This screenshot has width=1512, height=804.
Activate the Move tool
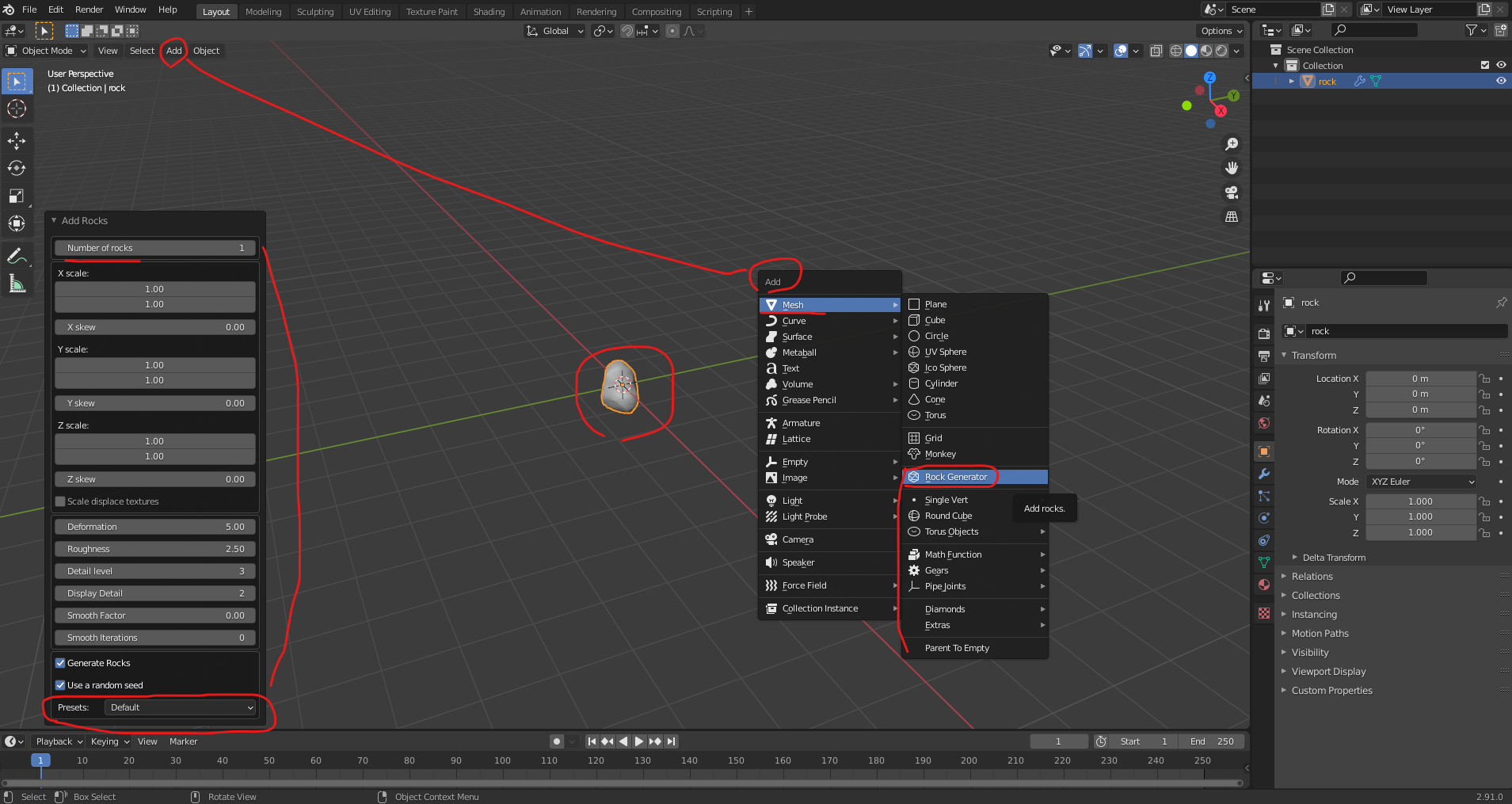(17, 141)
